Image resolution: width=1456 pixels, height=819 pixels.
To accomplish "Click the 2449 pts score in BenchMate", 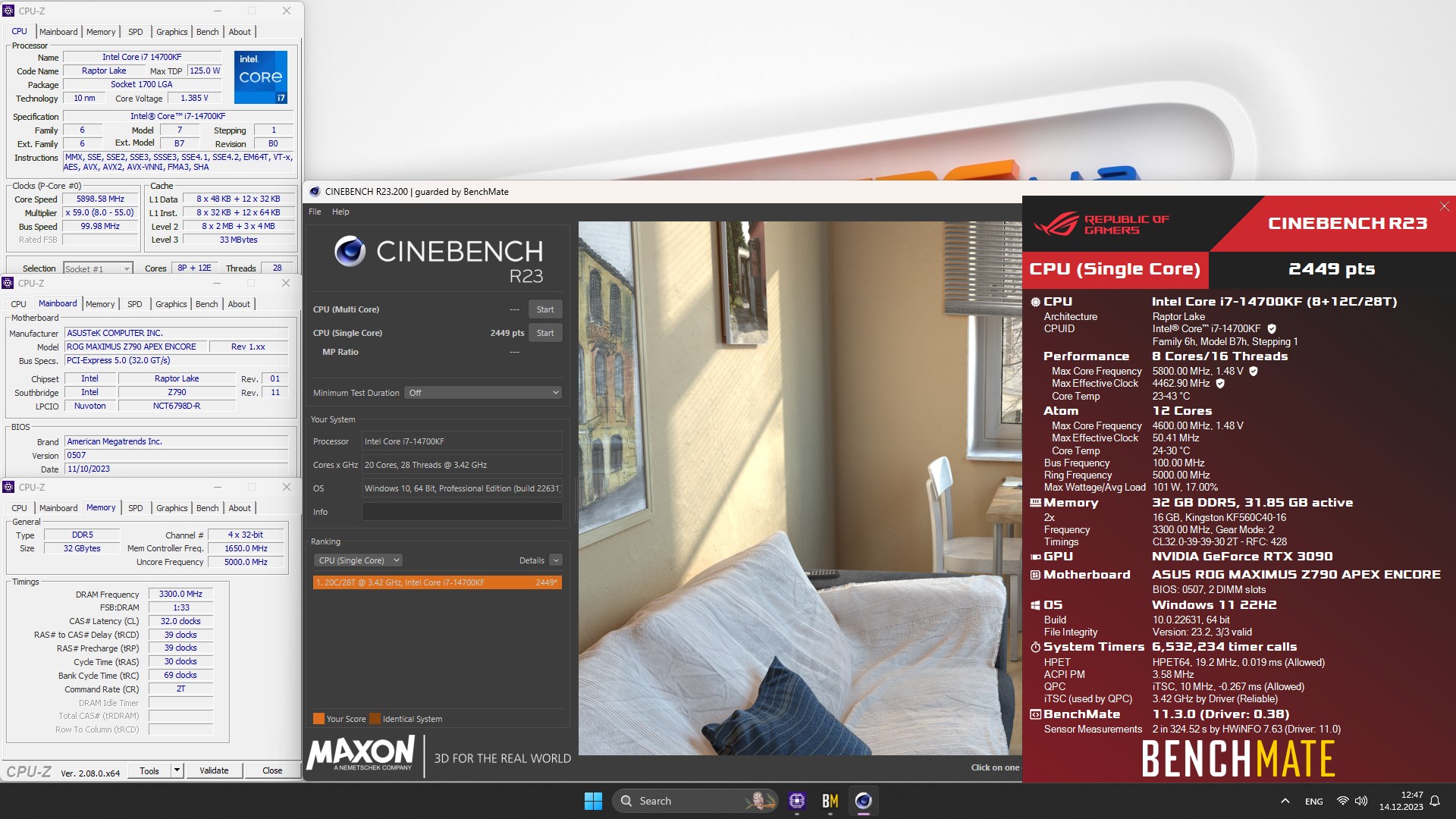I will click(1331, 269).
